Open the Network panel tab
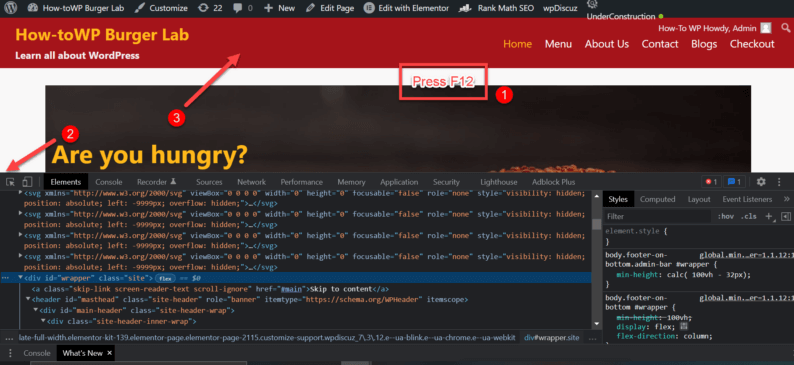 click(x=251, y=182)
